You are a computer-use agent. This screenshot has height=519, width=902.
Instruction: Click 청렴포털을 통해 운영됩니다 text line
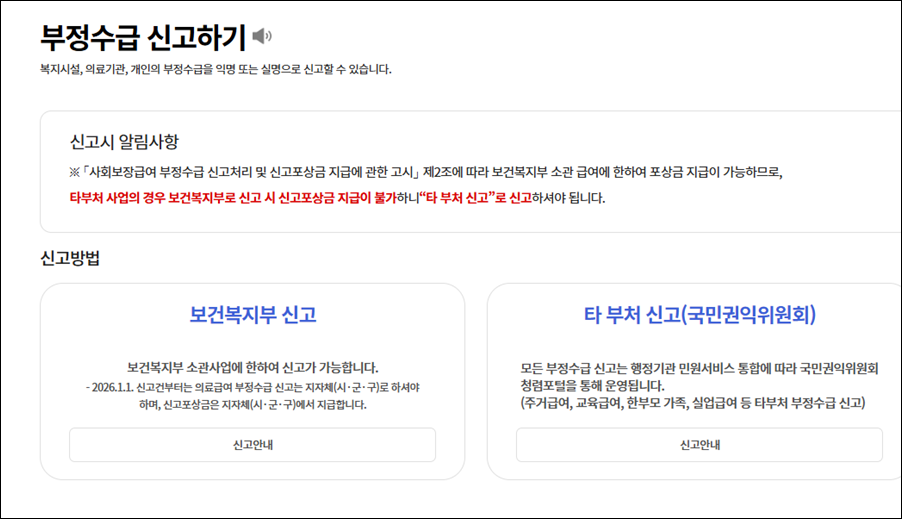pyautogui.click(x=593, y=386)
